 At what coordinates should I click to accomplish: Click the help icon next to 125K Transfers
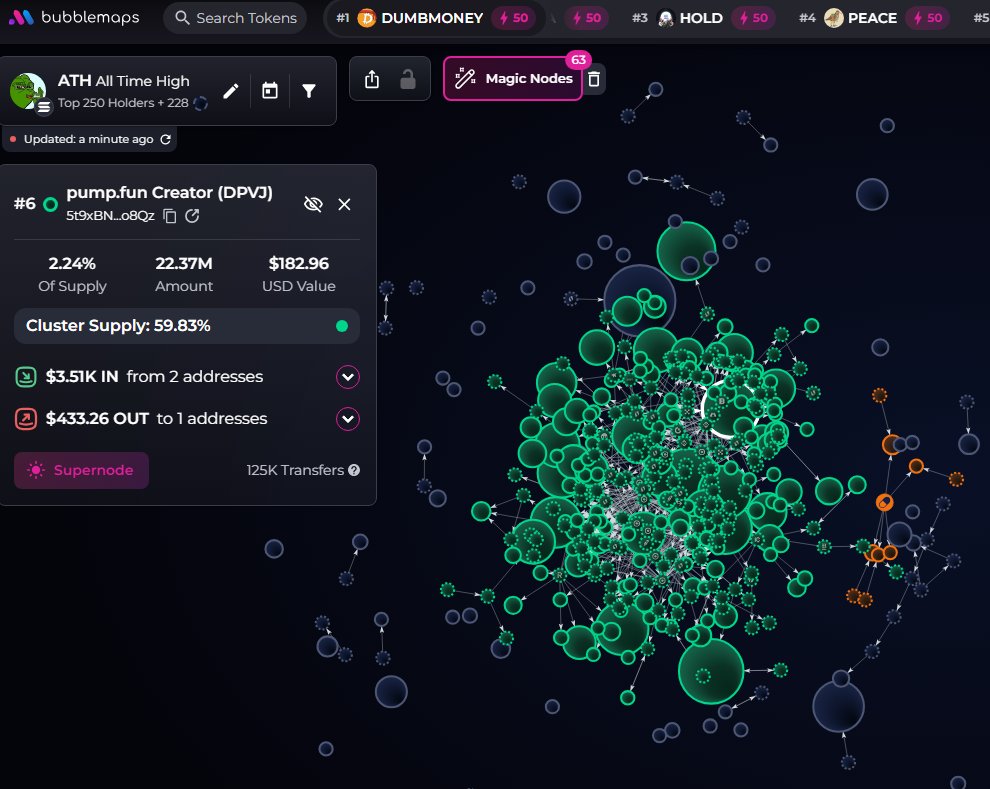pyautogui.click(x=354, y=470)
